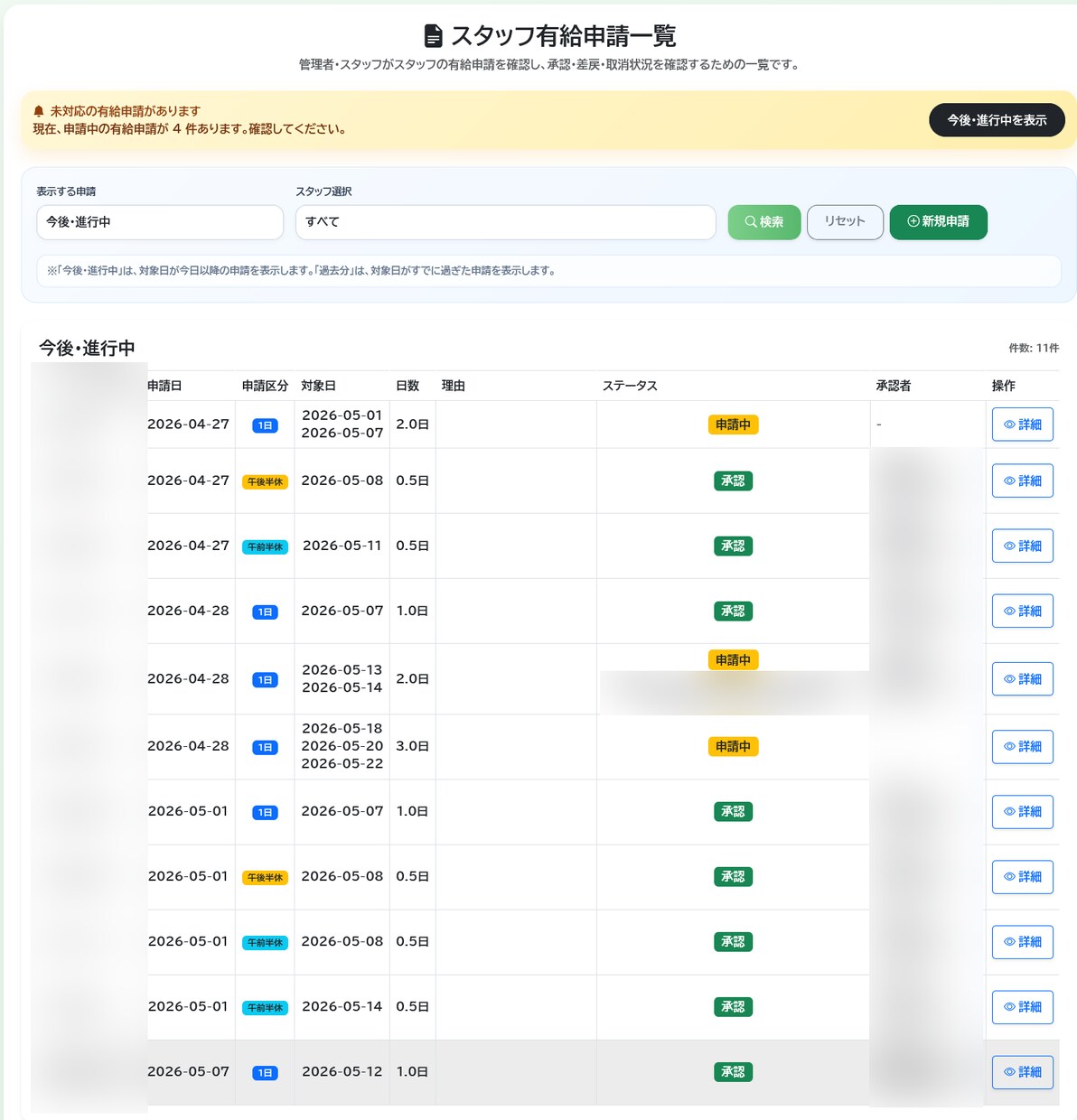1077x1120 pixels.
Task: Click 申請中 badge in the 2026-05-13 row
Action: (x=733, y=660)
